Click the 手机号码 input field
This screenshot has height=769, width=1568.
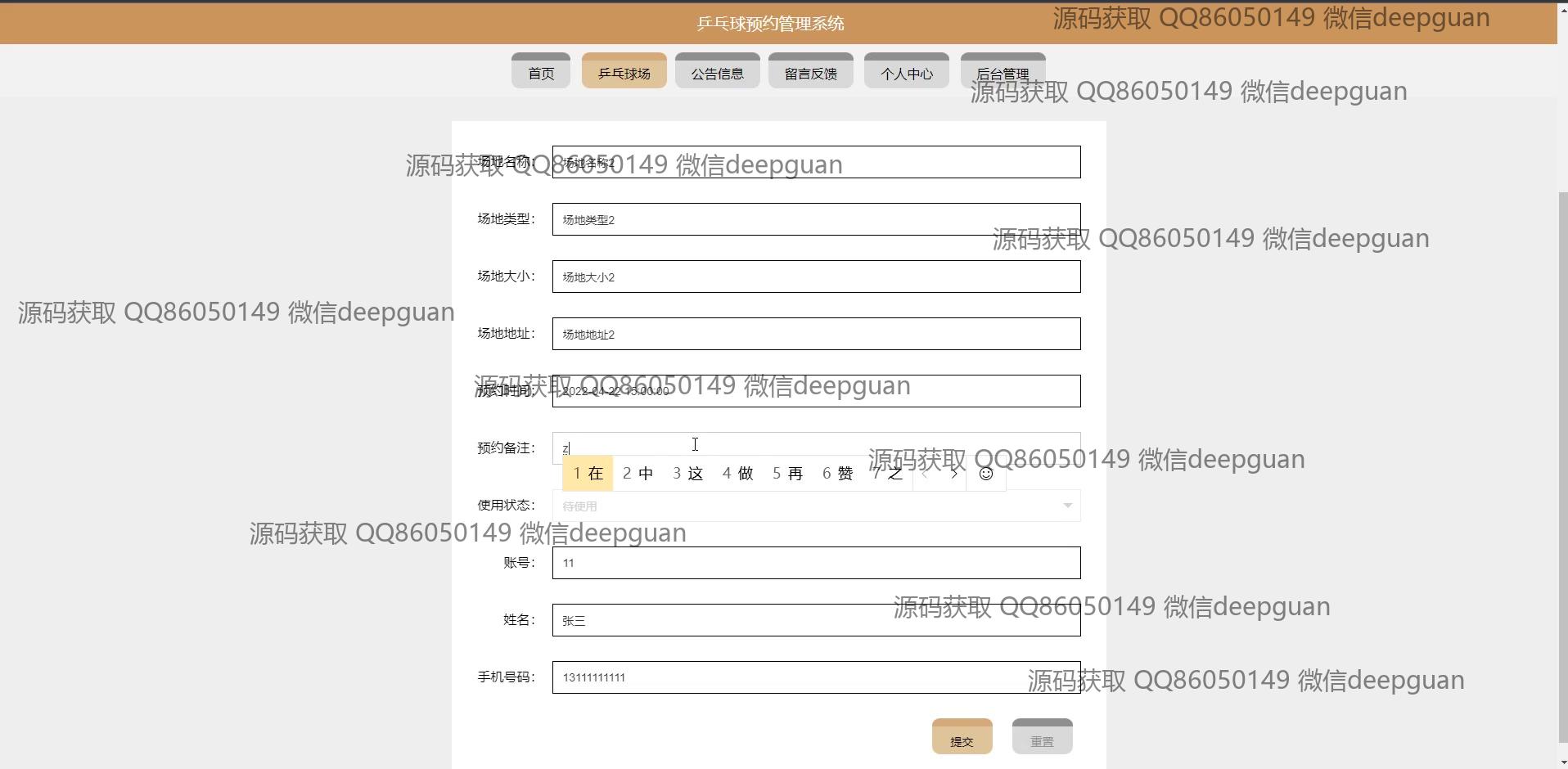coord(816,677)
